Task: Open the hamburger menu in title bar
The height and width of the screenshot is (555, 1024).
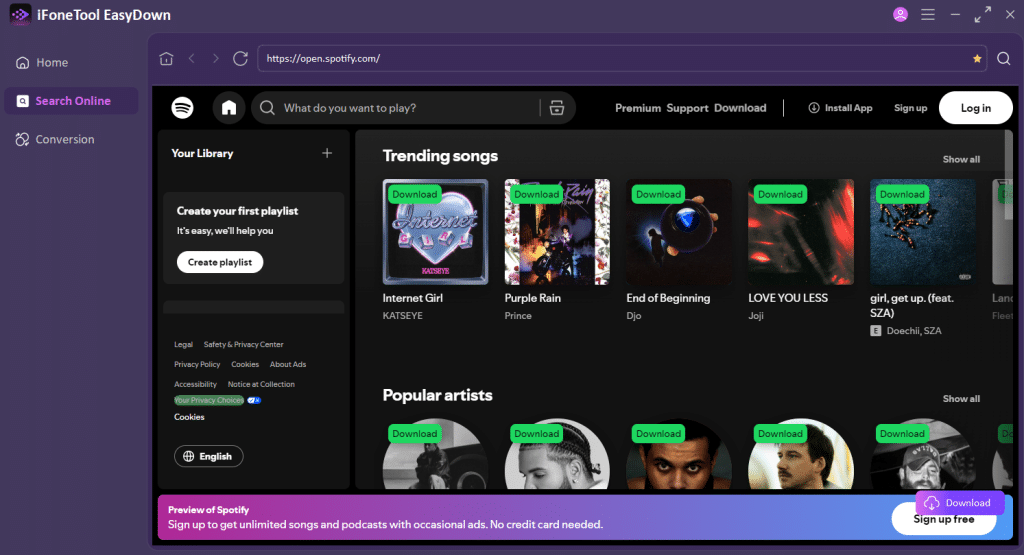Action: point(927,15)
